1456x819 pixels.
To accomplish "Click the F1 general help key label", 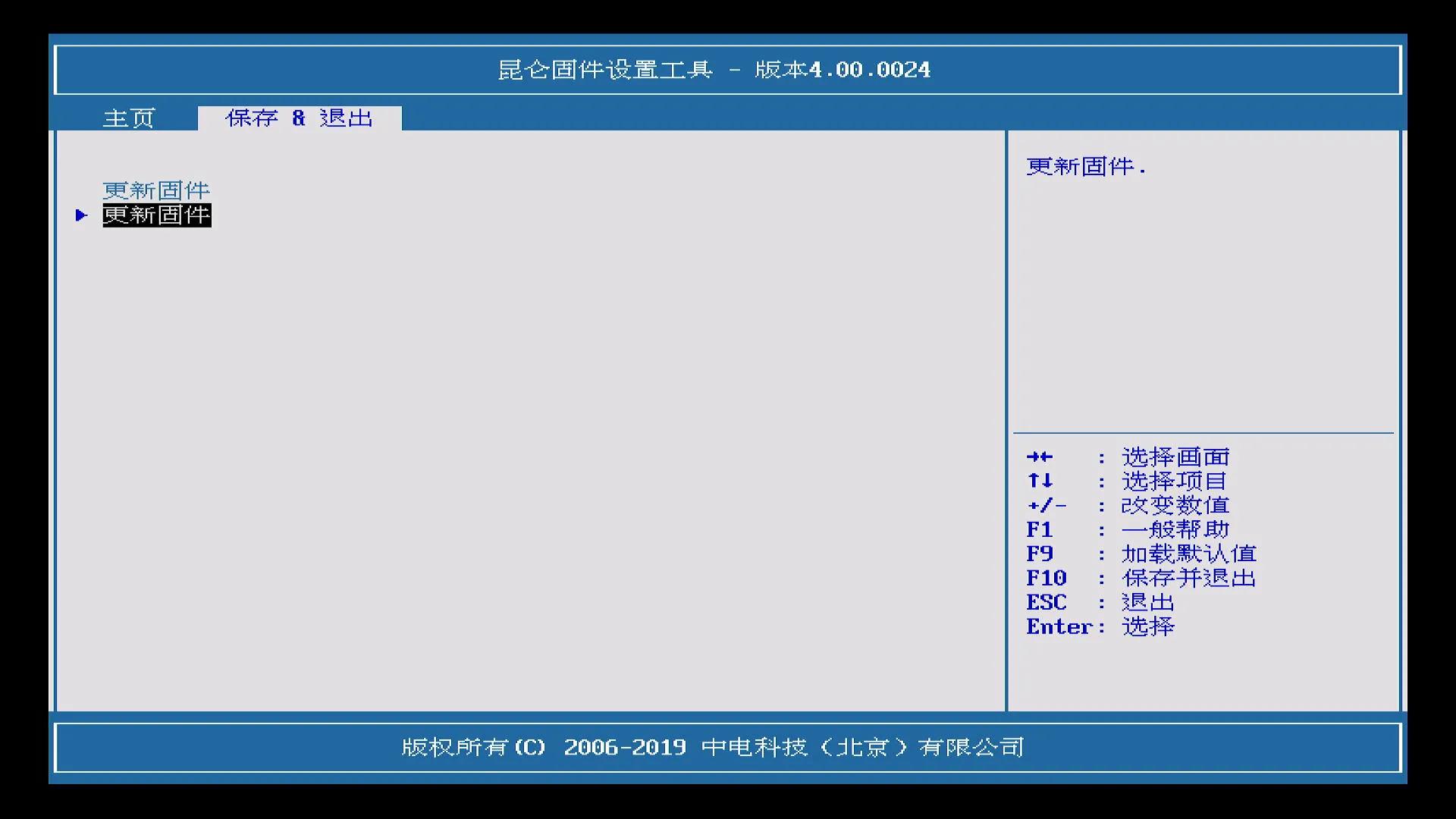I will (x=1039, y=529).
